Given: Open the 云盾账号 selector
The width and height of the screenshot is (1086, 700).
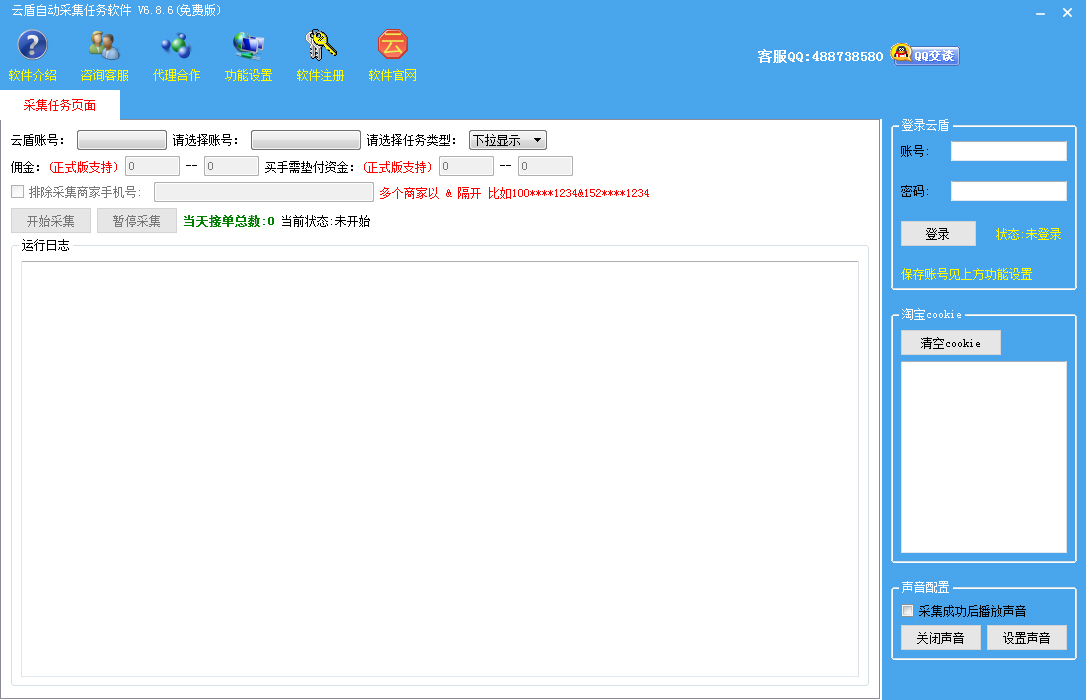Looking at the screenshot, I should click(121, 141).
